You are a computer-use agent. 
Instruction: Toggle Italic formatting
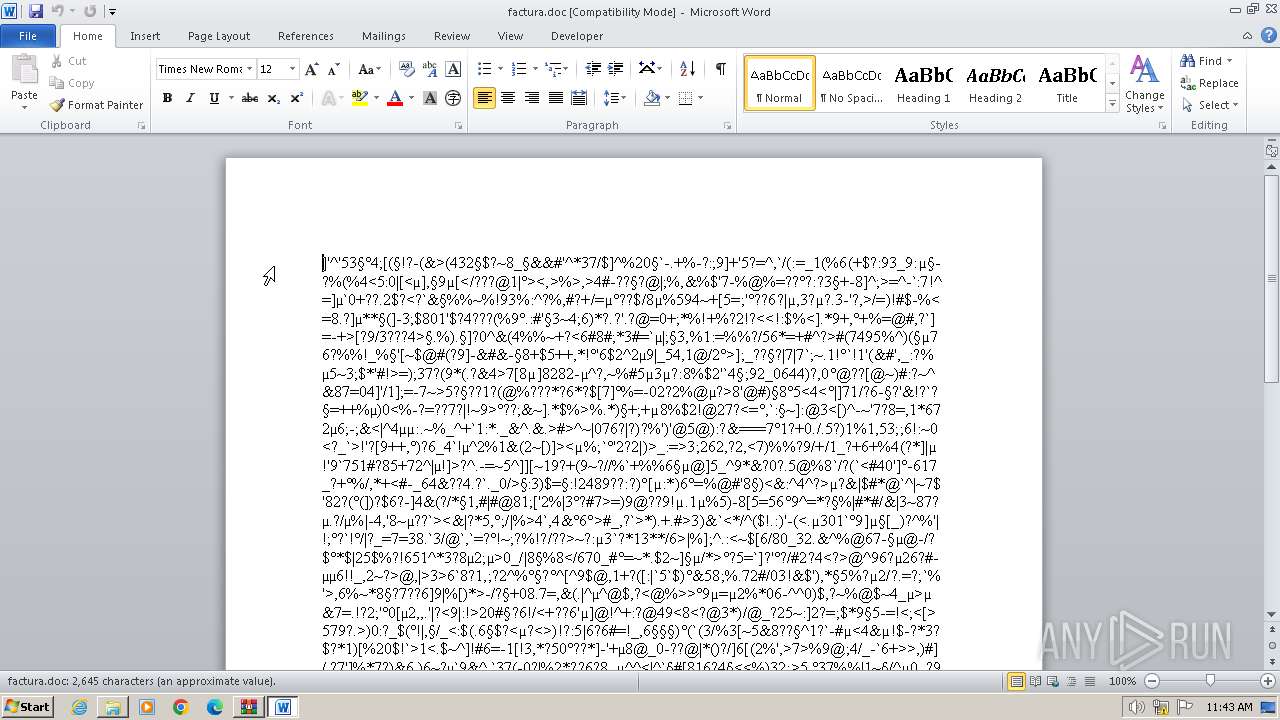[x=190, y=98]
